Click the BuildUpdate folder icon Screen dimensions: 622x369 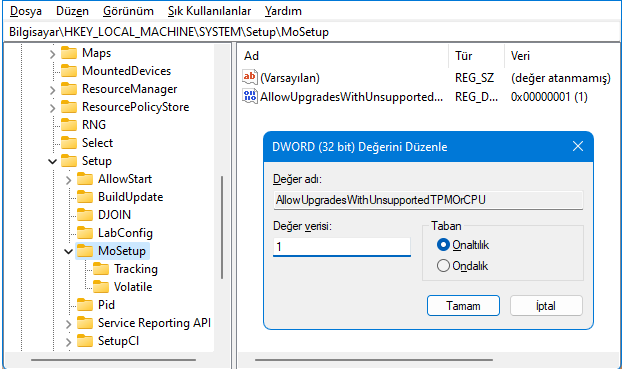point(85,197)
